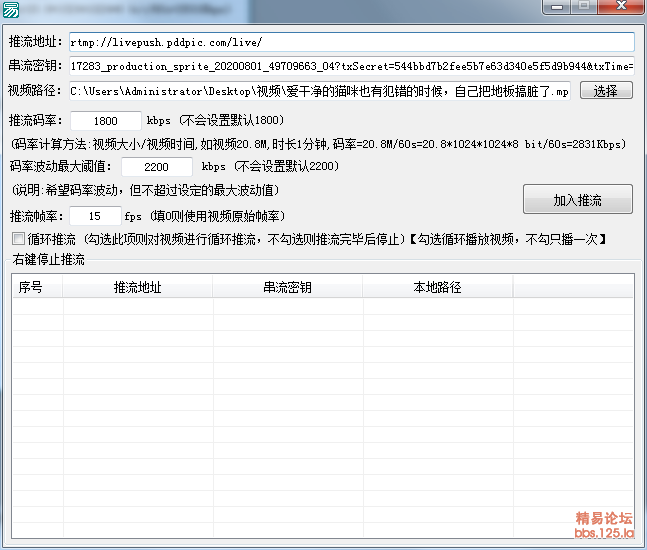The height and width of the screenshot is (550, 647).
Task: Click the 本地路径 column header
Action: click(x=438, y=287)
